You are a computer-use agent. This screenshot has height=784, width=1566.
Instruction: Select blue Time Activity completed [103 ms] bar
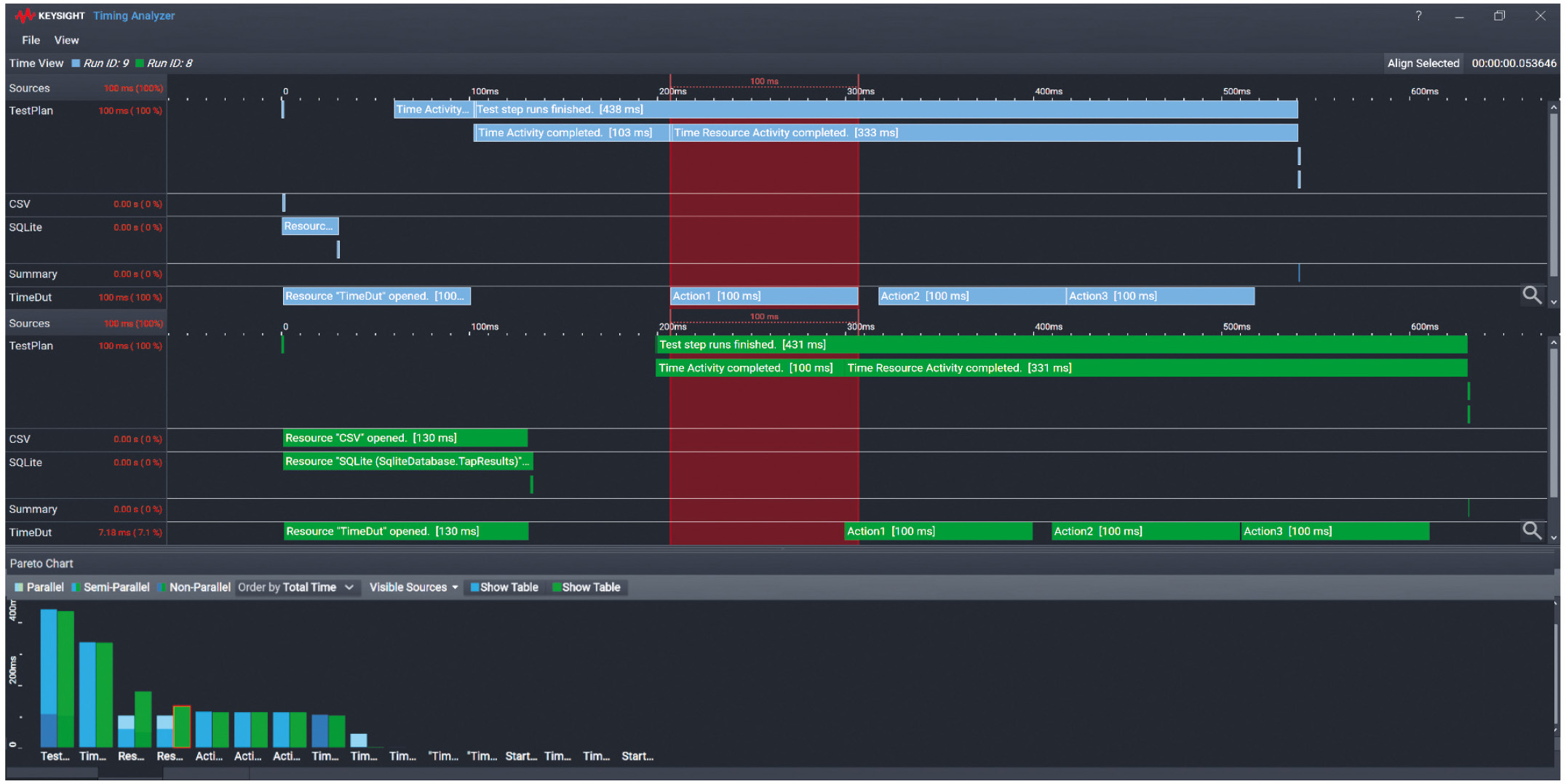point(571,133)
